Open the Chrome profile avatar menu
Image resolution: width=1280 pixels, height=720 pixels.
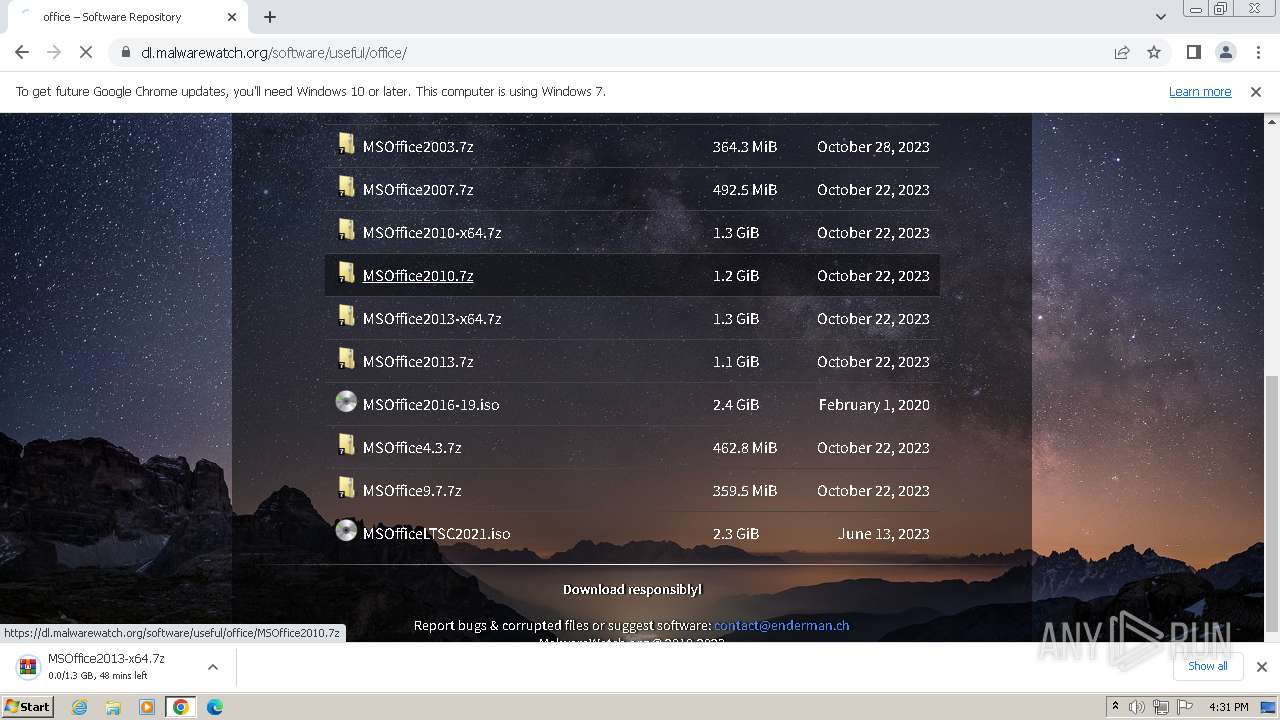coord(1225,52)
